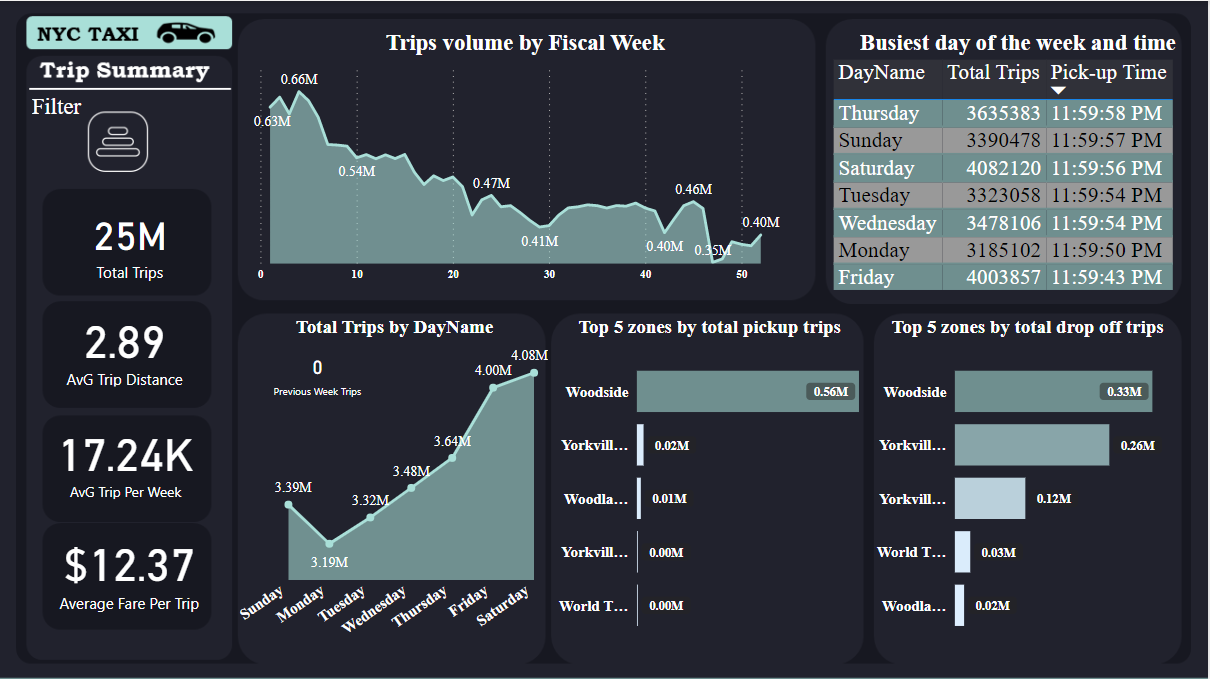Click the Woodside bar in drop off chart
This screenshot has height=679, width=1210.
pyautogui.click(x=1052, y=392)
